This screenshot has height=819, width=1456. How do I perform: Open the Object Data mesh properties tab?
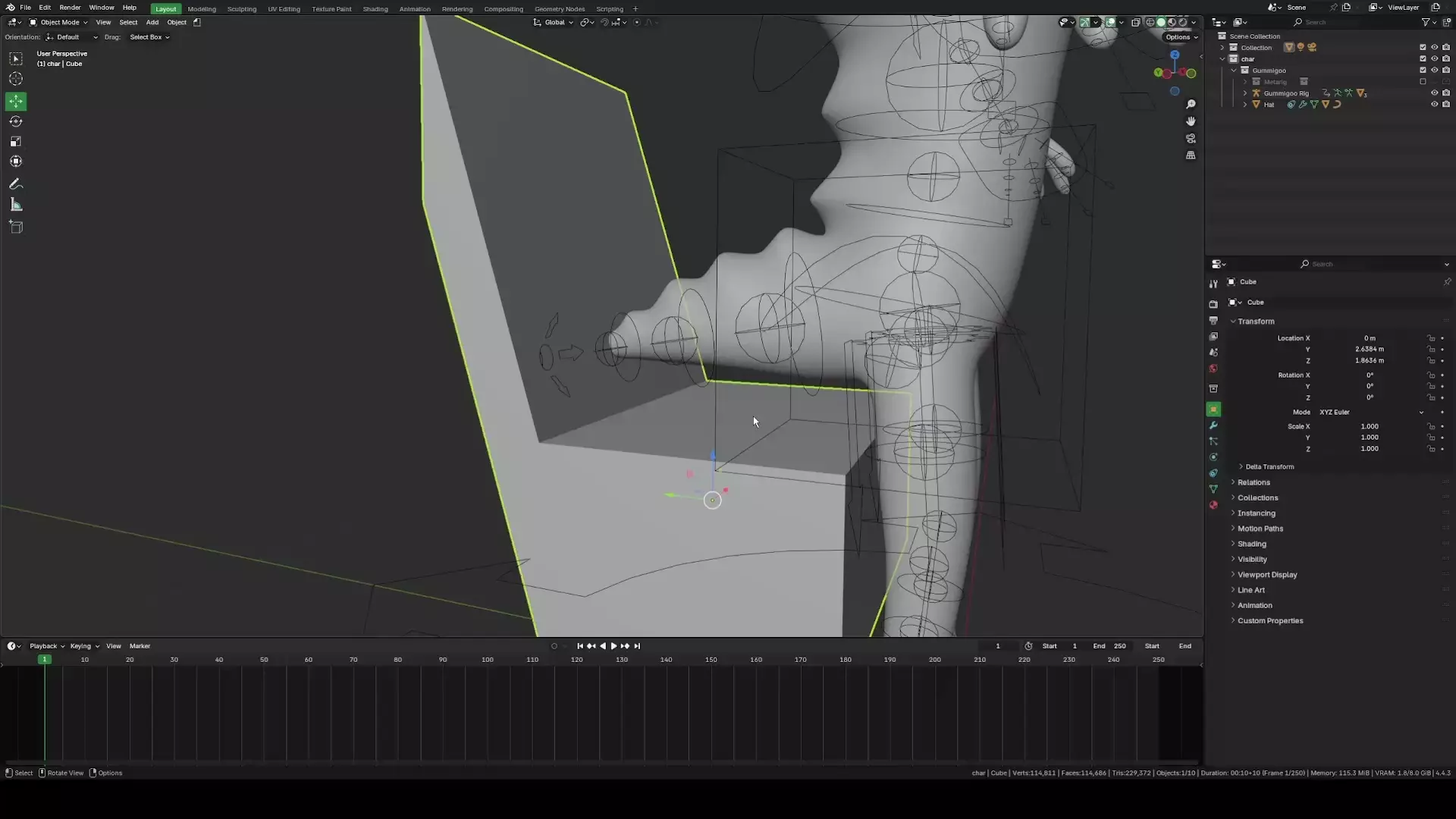1213,489
